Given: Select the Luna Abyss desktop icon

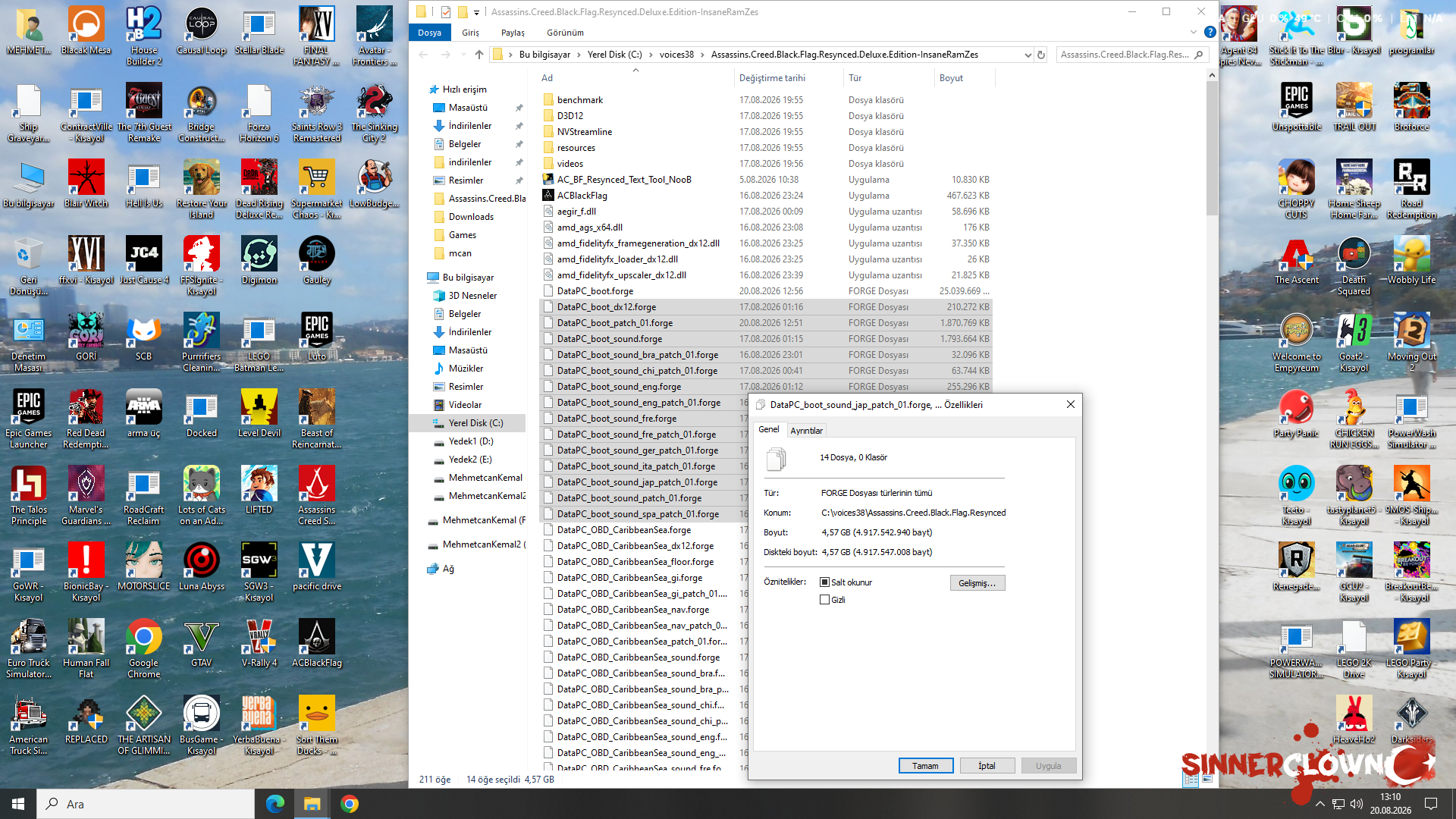Looking at the screenshot, I should tap(201, 567).
